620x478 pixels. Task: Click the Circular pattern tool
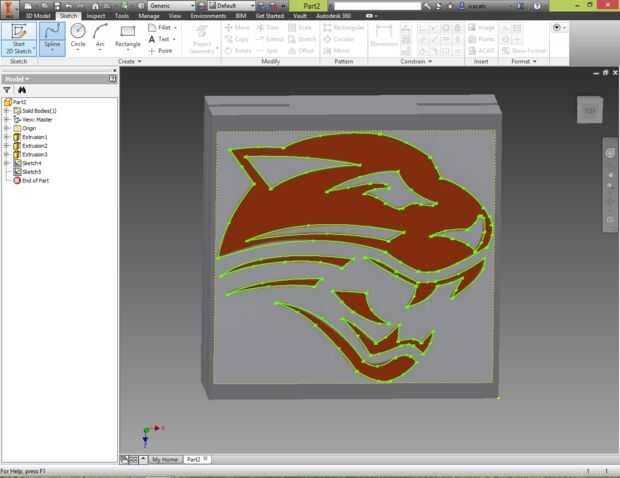point(339,39)
